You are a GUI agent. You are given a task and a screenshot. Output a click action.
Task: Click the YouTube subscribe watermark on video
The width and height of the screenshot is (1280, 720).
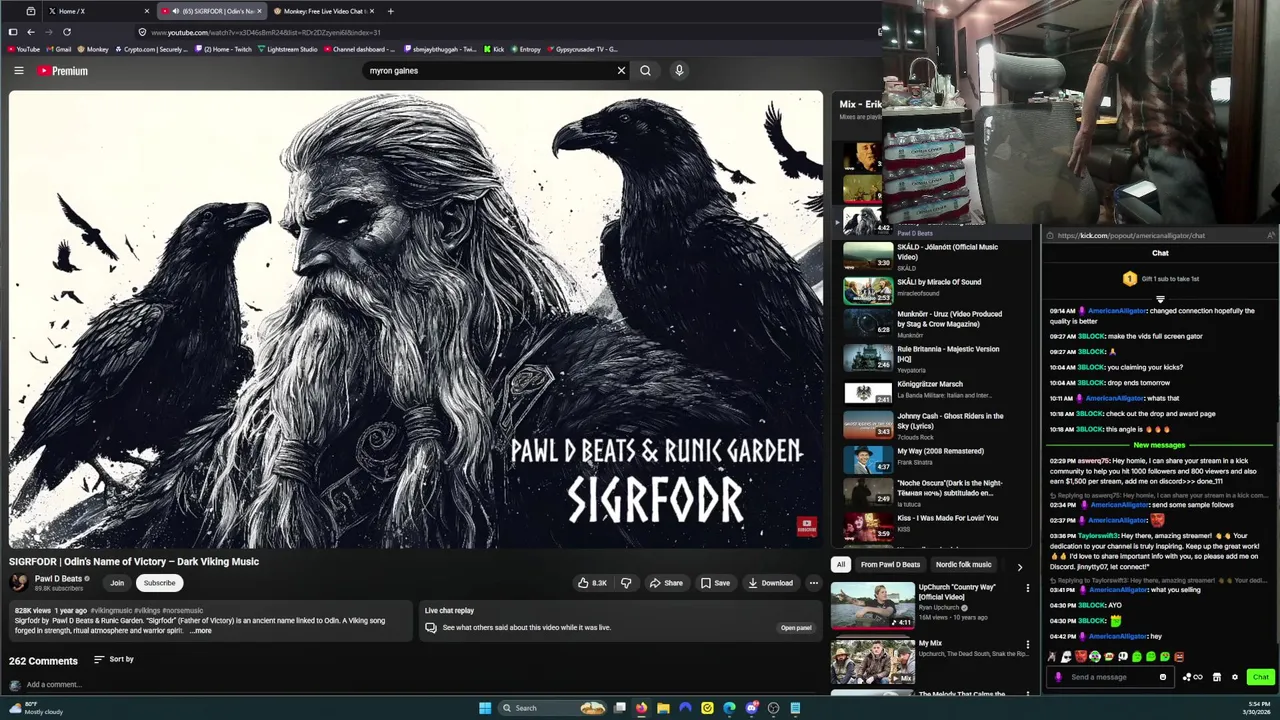tap(806, 526)
